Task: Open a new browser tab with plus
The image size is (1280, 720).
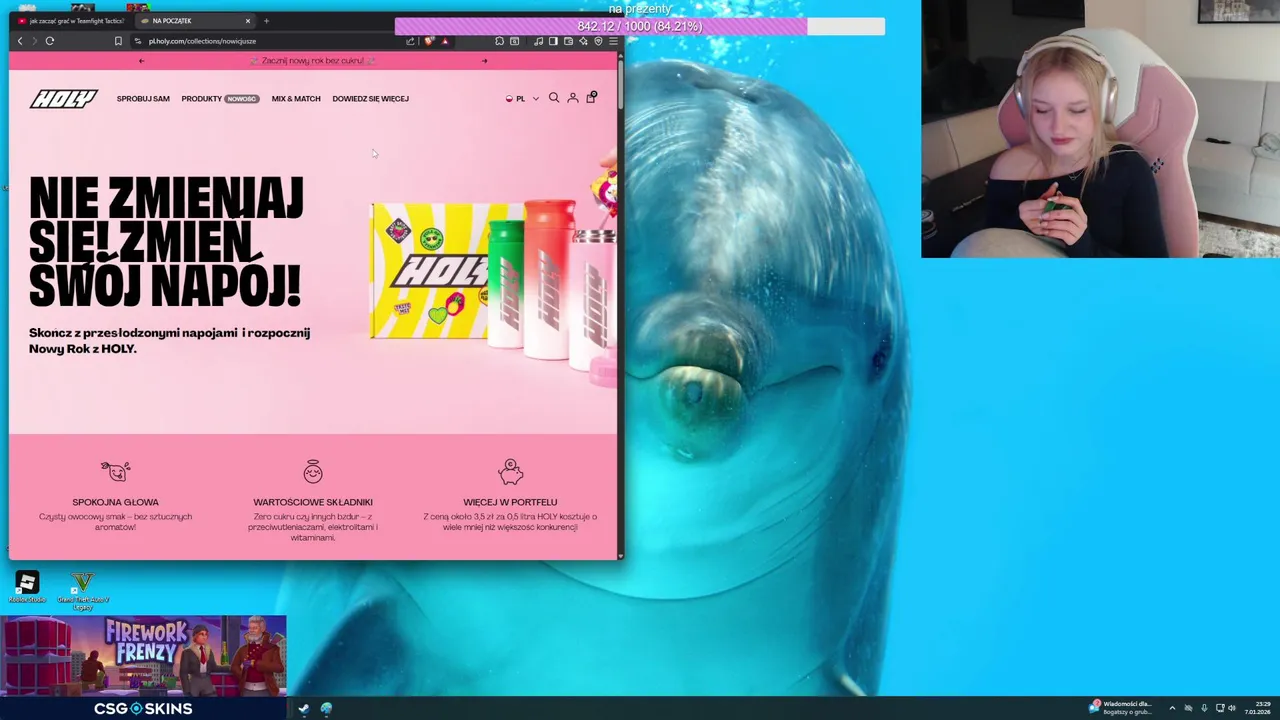Action: click(x=266, y=21)
